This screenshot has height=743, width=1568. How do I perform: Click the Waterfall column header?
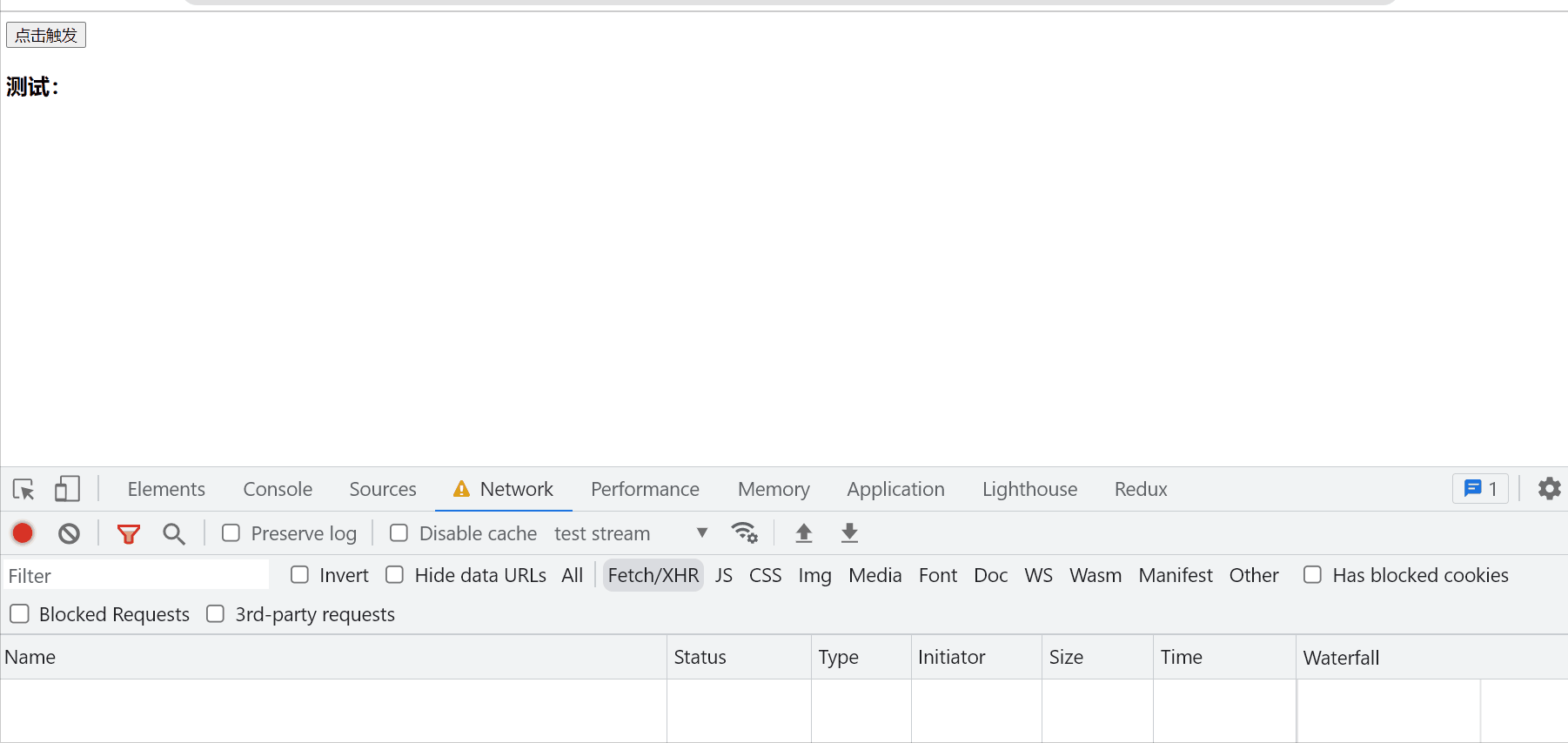click(x=1431, y=657)
